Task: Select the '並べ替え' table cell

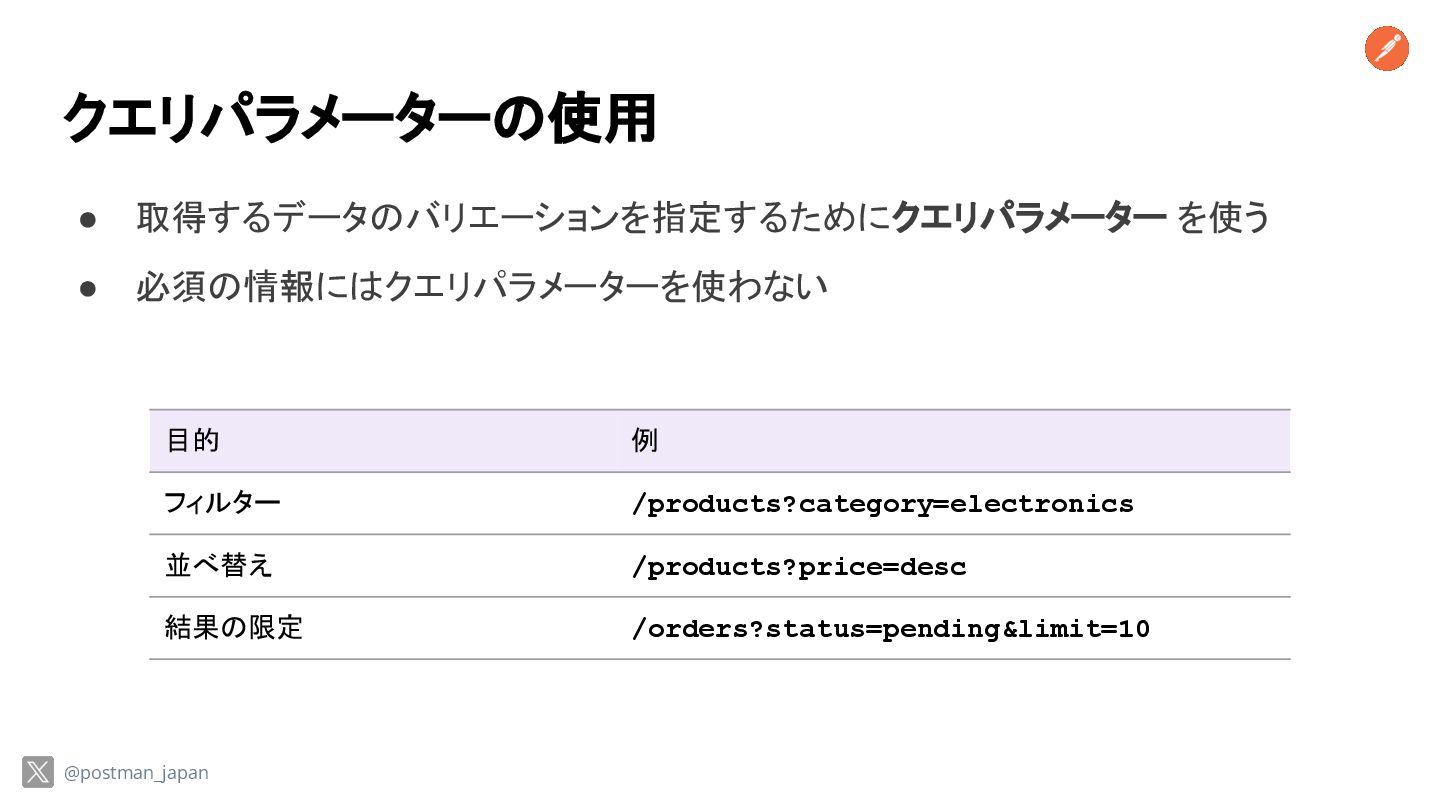Action: click(x=218, y=566)
